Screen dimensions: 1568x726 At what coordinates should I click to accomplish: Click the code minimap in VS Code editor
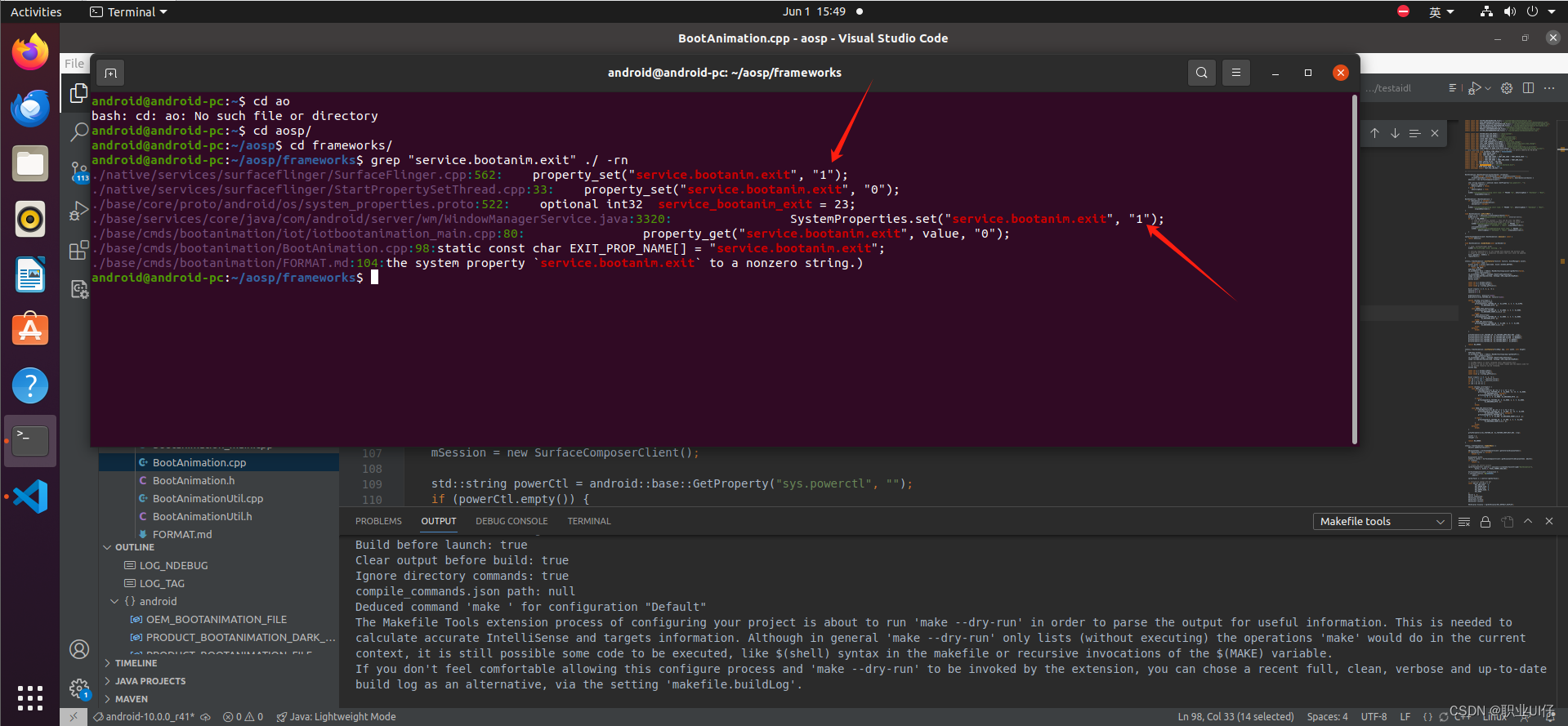coord(1509,313)
